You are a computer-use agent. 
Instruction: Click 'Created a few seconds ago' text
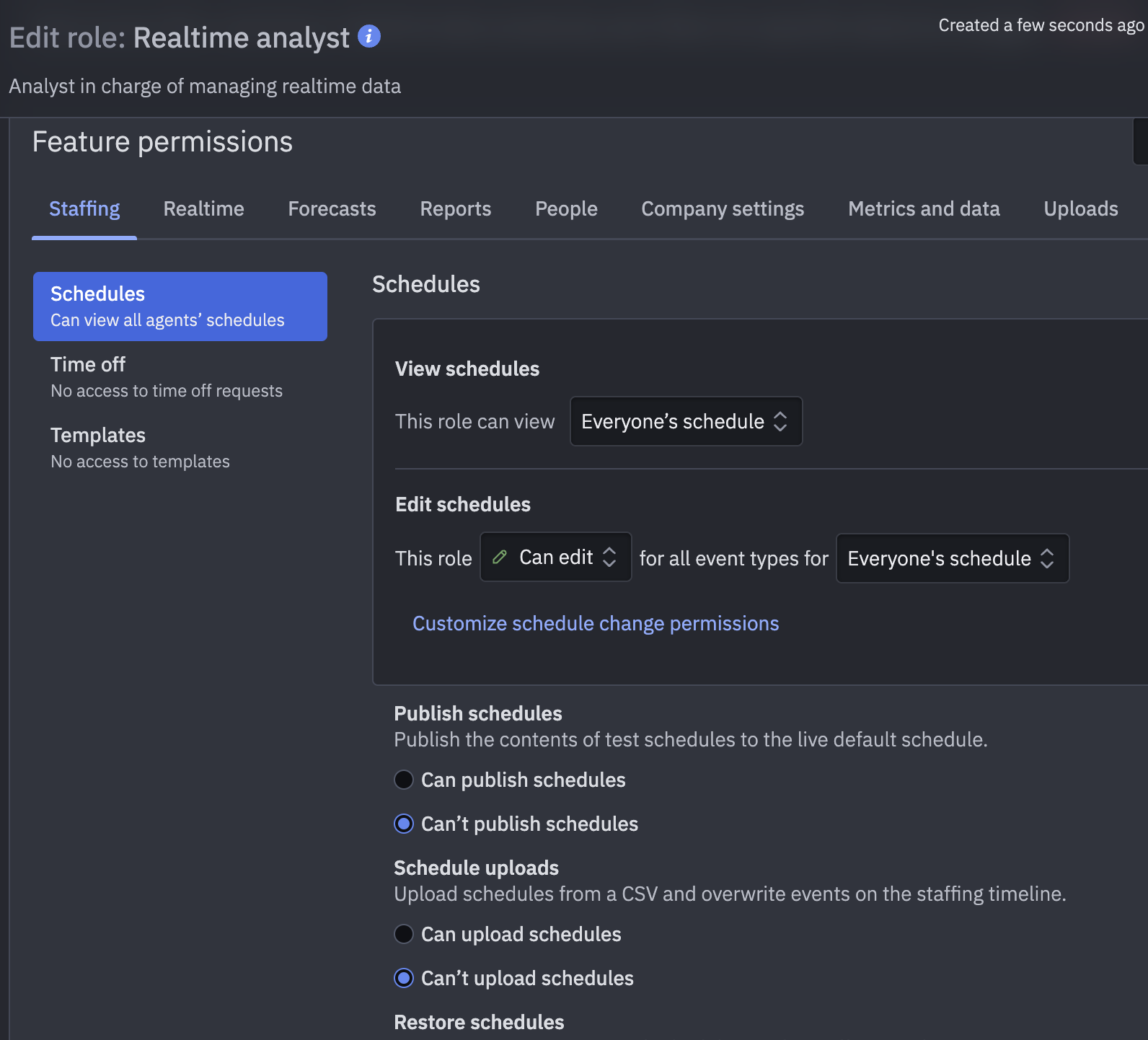point(1041,25)
